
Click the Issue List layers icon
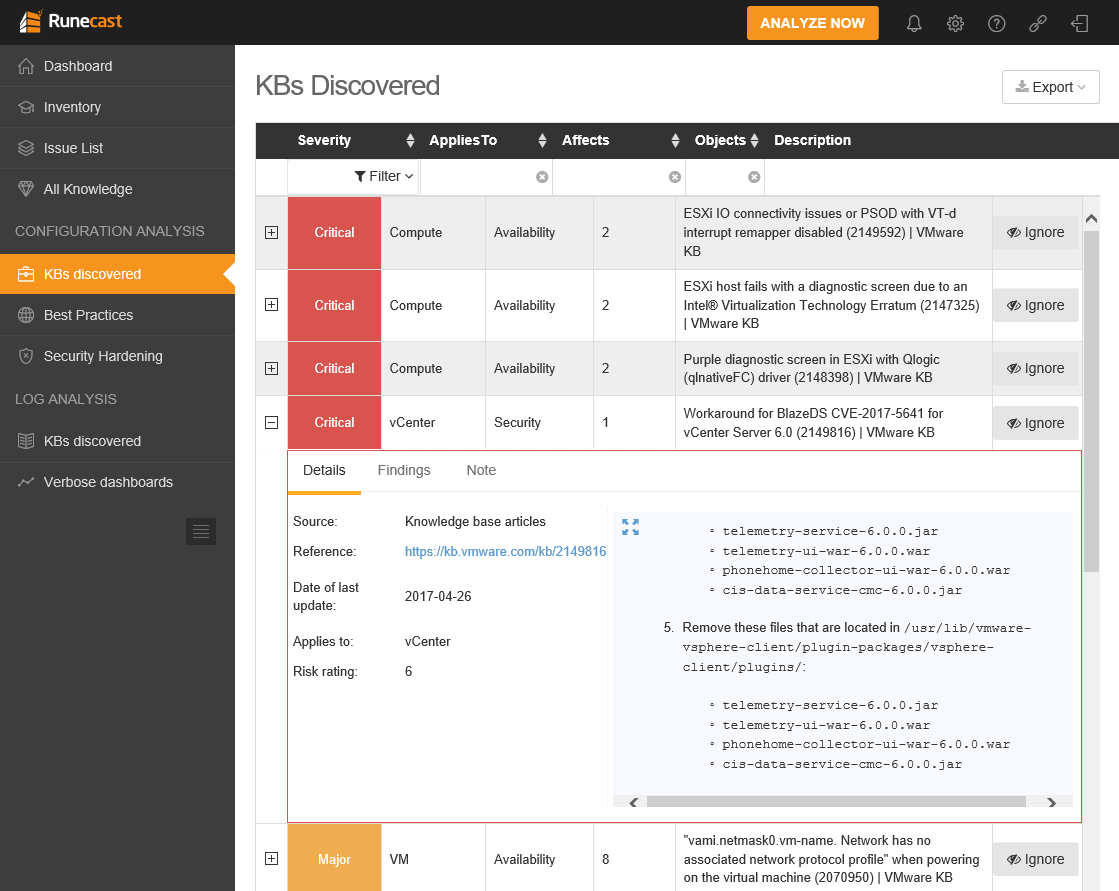click(x=26, y=148)
